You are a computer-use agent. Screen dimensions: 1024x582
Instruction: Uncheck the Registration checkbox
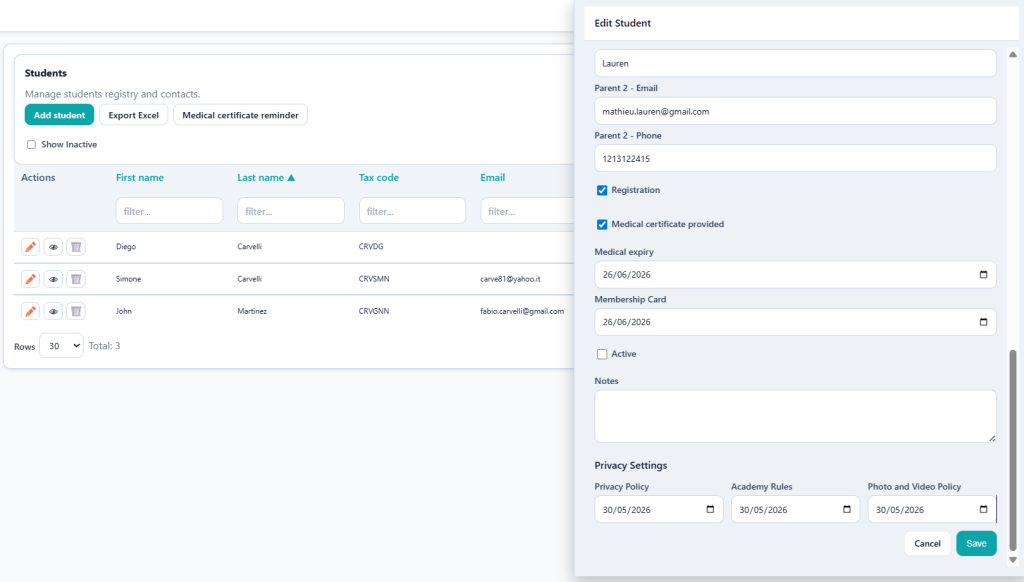coord(600,190)
